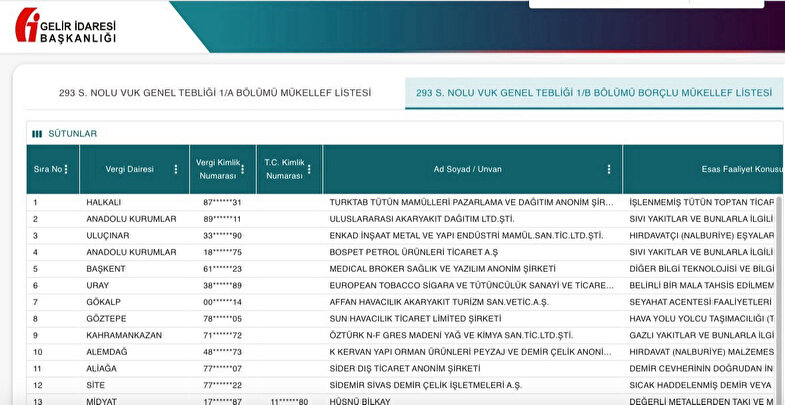Open the Vergi Dairesi column menu dots
This screenshot has height=405, width=785.
point(176,169)
